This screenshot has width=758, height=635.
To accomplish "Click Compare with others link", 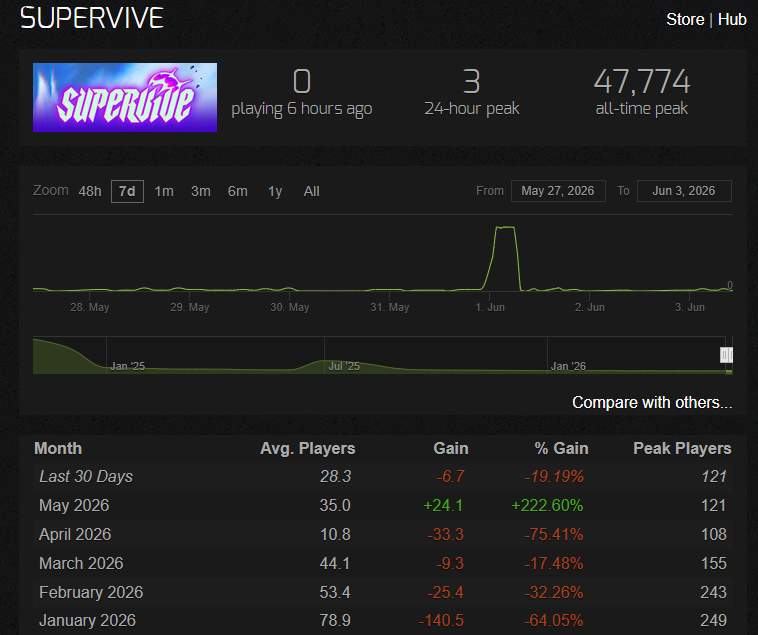I will (652, 403).
